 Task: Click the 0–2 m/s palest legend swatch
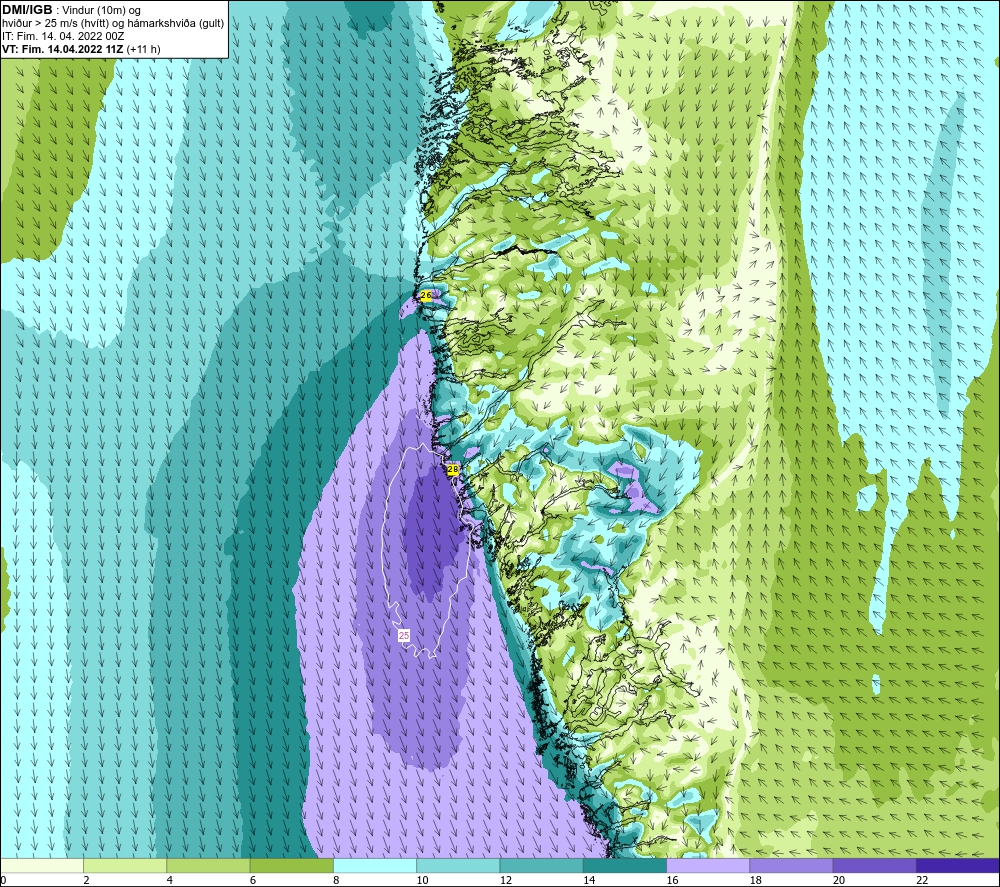(x=42, y=865)
